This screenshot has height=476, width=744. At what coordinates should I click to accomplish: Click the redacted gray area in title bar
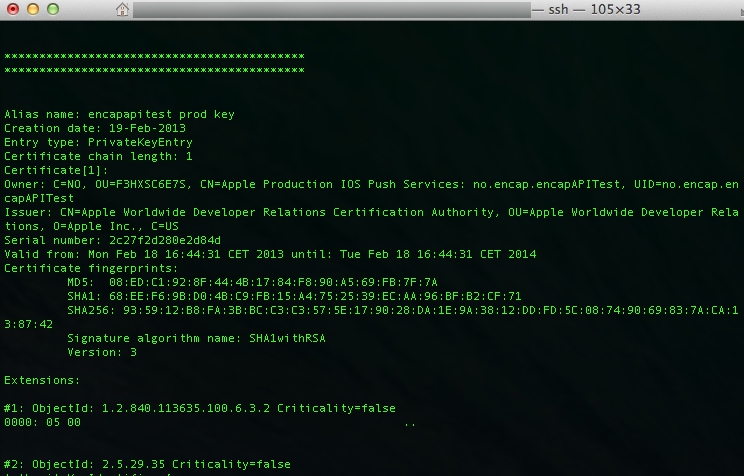coord(330,10)
